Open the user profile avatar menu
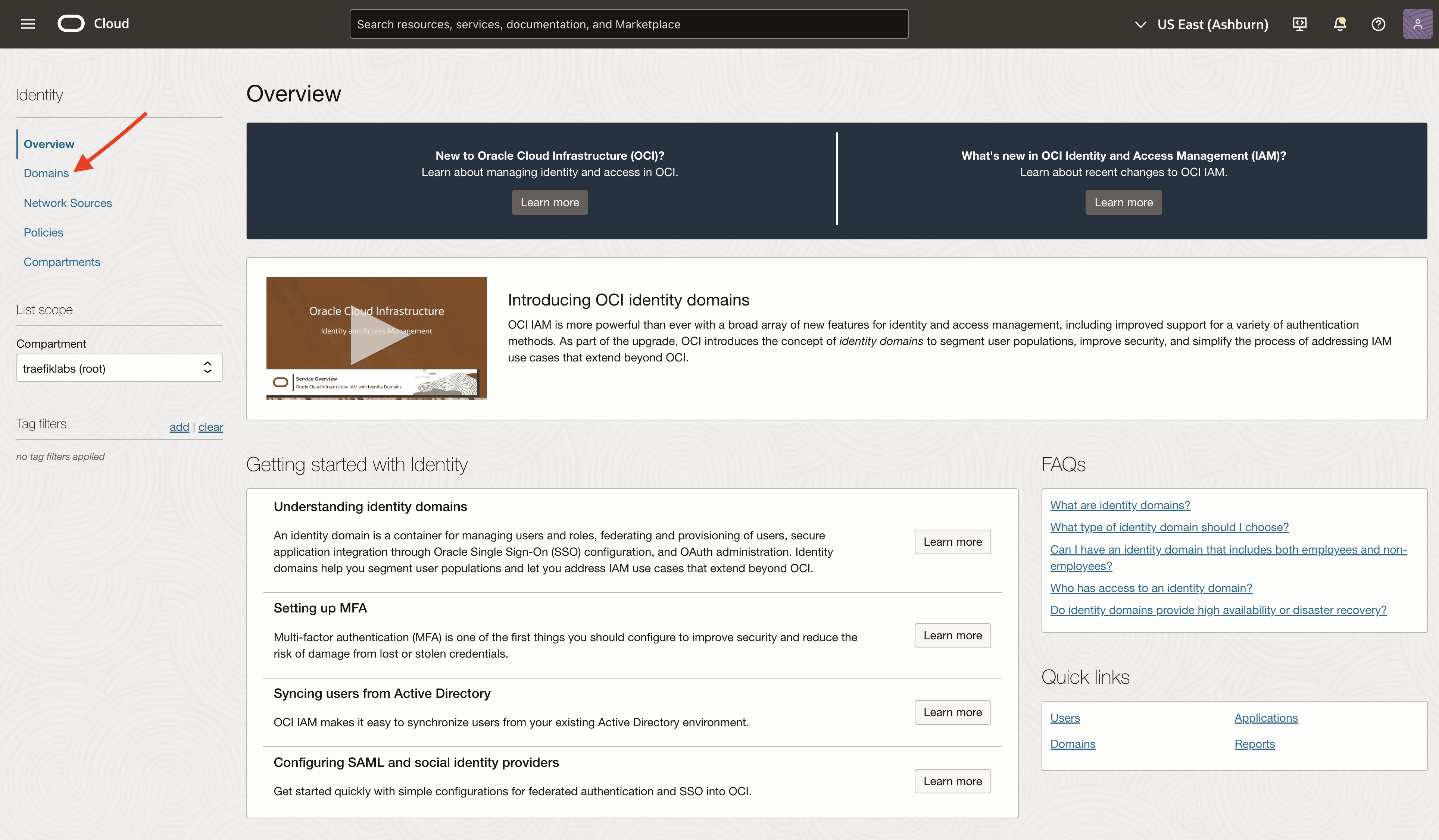Image resolution: width=1439 pixels, height=840 pixels. tap(1417, 24)
